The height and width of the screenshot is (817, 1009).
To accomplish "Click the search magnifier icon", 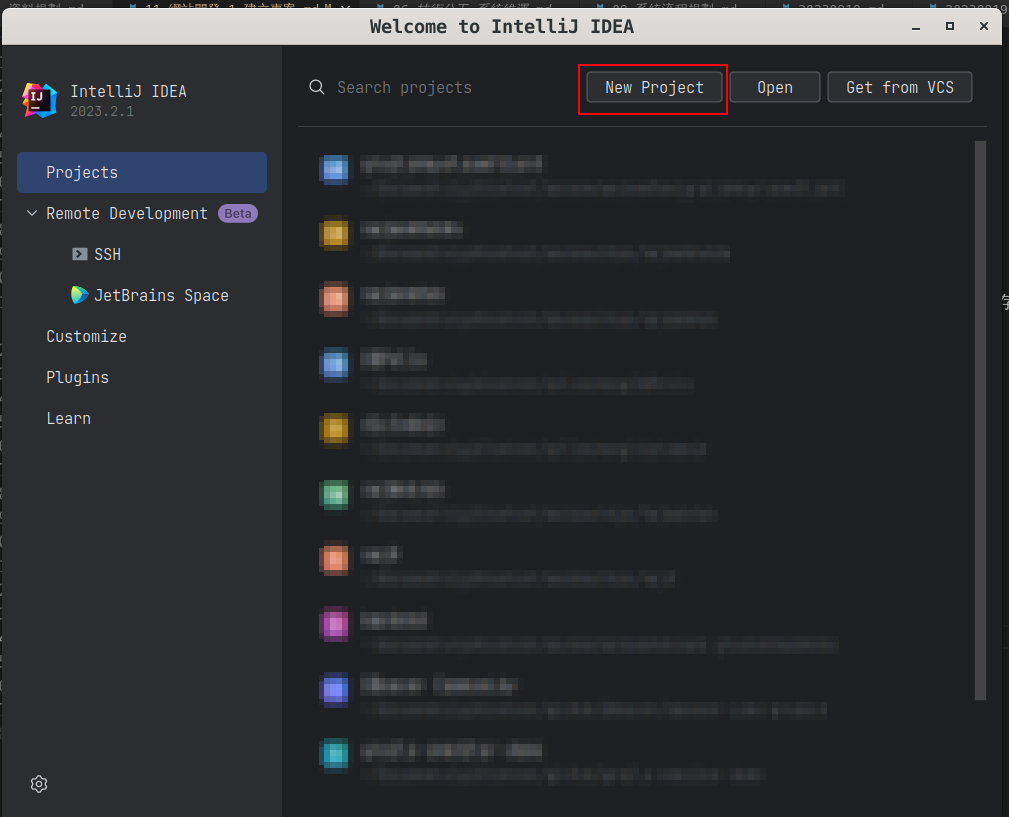I will (x=317, y=87).
